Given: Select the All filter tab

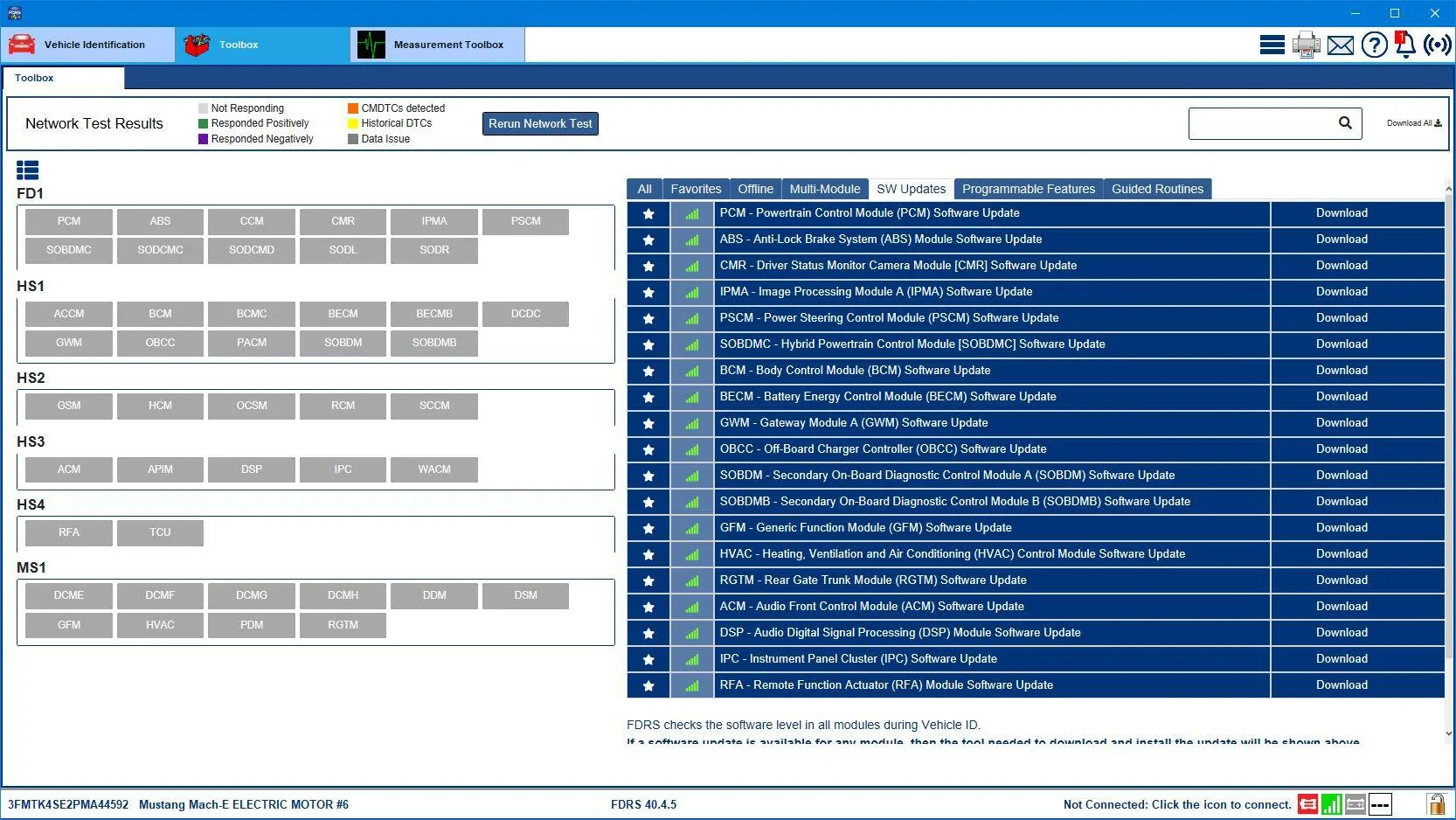Looking at the screenshot, I should coord(644,189).
